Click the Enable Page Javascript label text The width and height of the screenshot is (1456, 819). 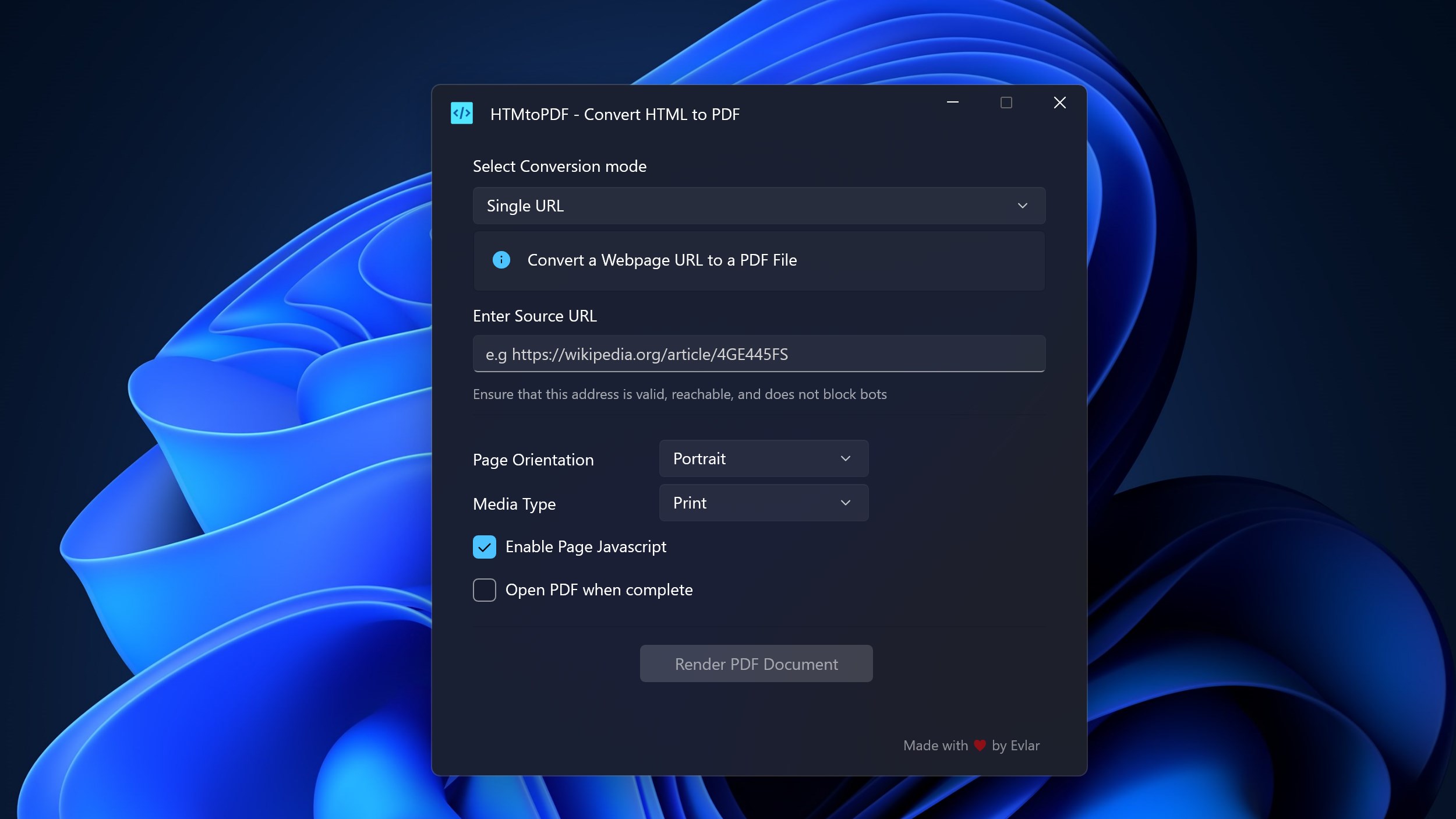585,547
